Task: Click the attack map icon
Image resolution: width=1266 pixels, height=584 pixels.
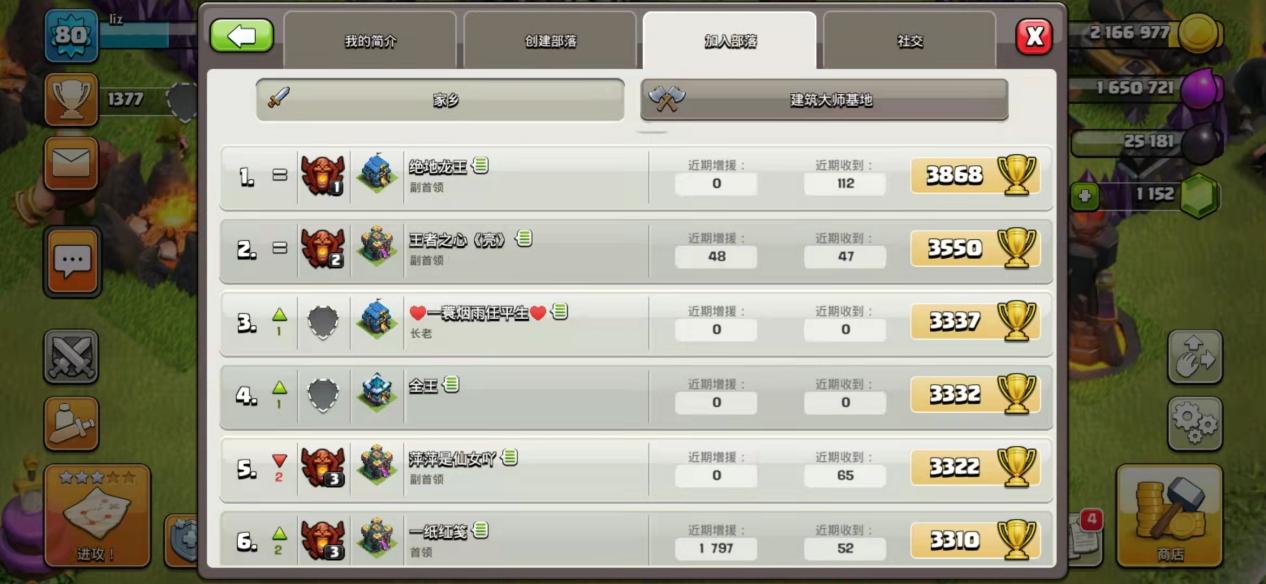Action: coord(97,514)
